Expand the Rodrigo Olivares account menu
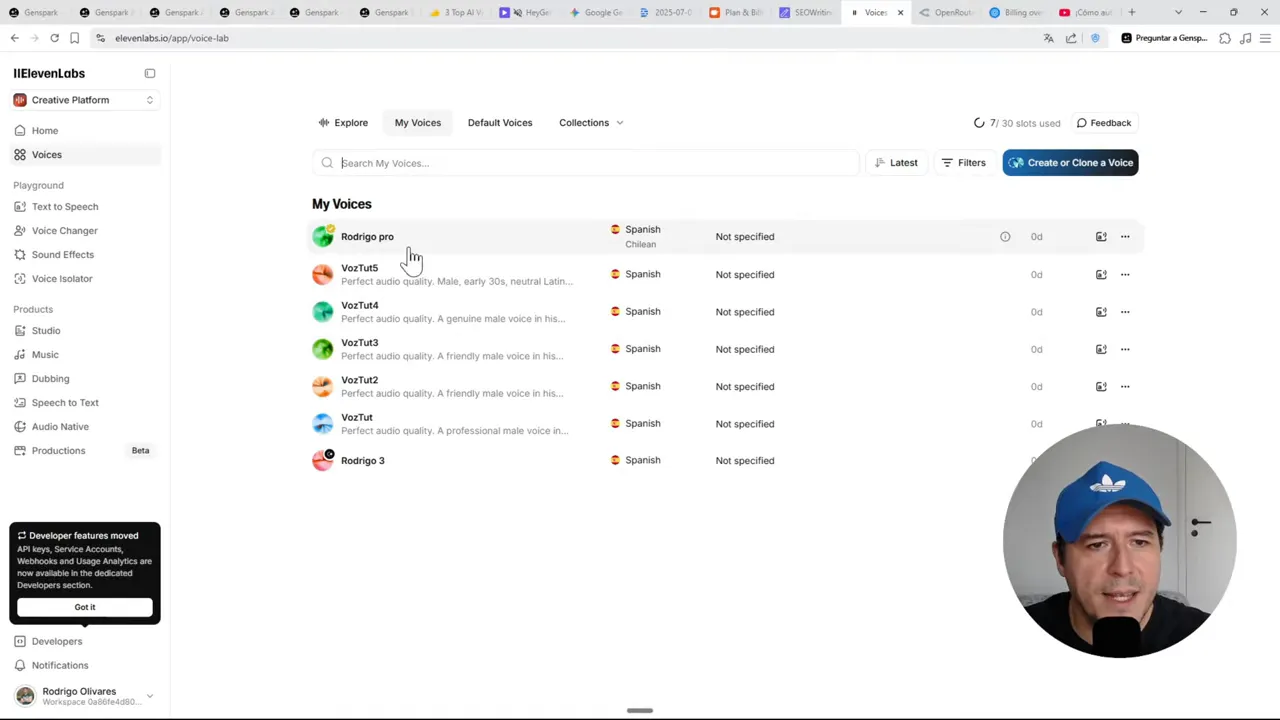Screen dimensions: 1280x720 click(x=85, y=695)
